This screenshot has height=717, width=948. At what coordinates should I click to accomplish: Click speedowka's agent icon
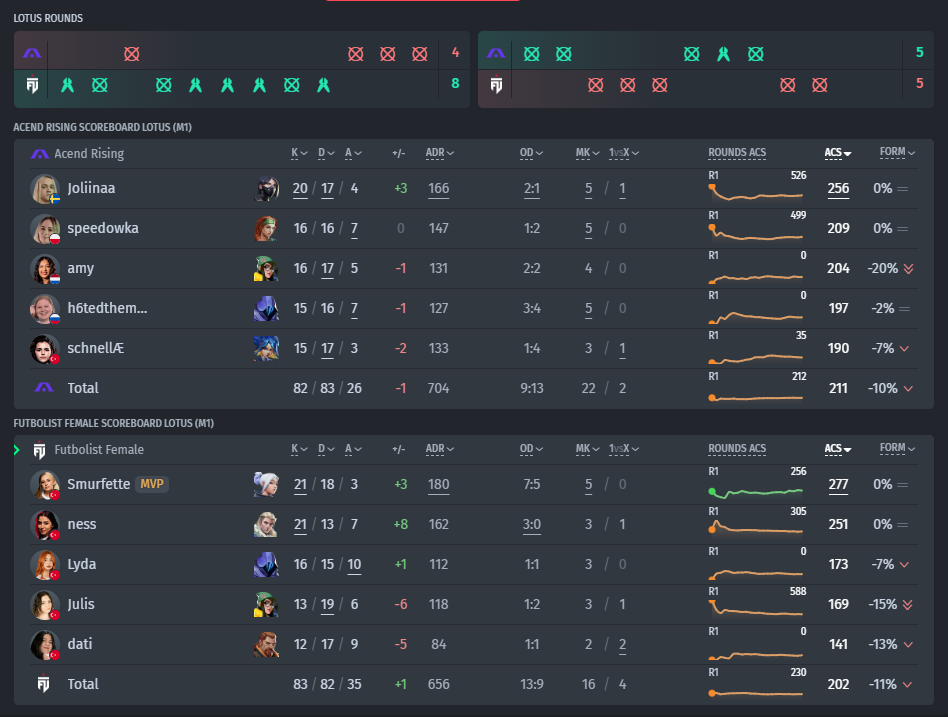click(x=266, y=229)
